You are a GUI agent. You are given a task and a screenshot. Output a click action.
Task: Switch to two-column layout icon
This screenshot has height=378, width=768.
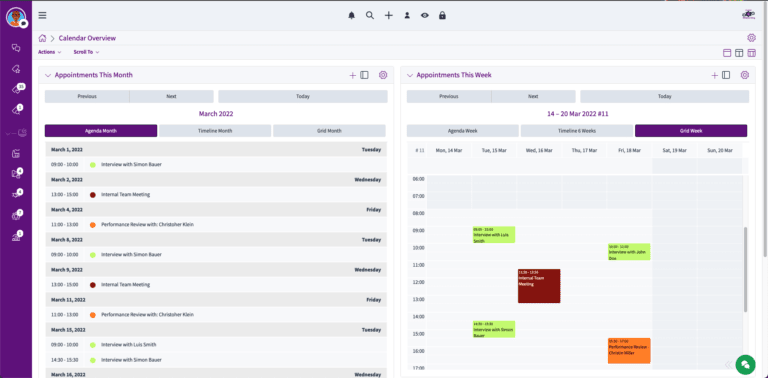[x=739, y=53]
